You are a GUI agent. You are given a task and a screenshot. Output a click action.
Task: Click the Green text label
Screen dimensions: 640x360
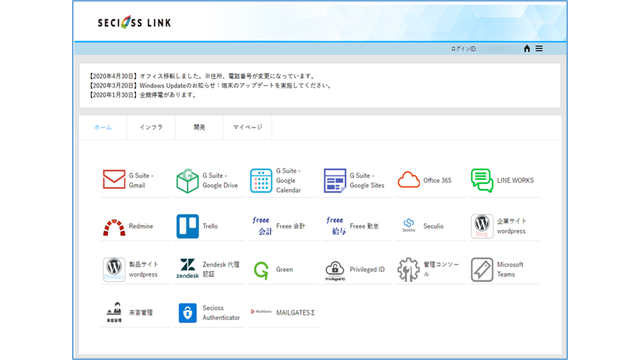tap(284, 269)
